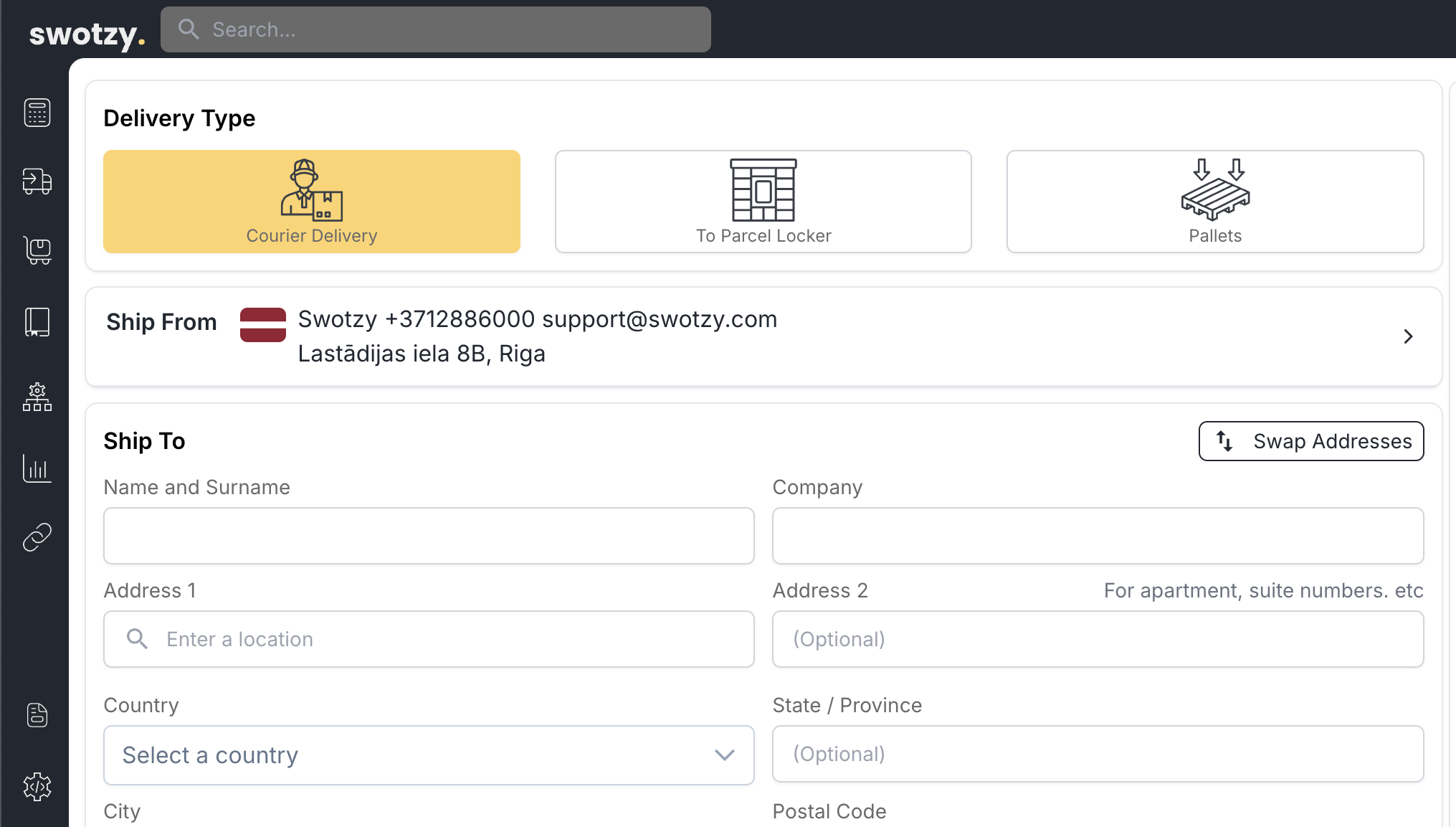
Task: Select Courier Delivery type
Action: [x=312, y=202]
